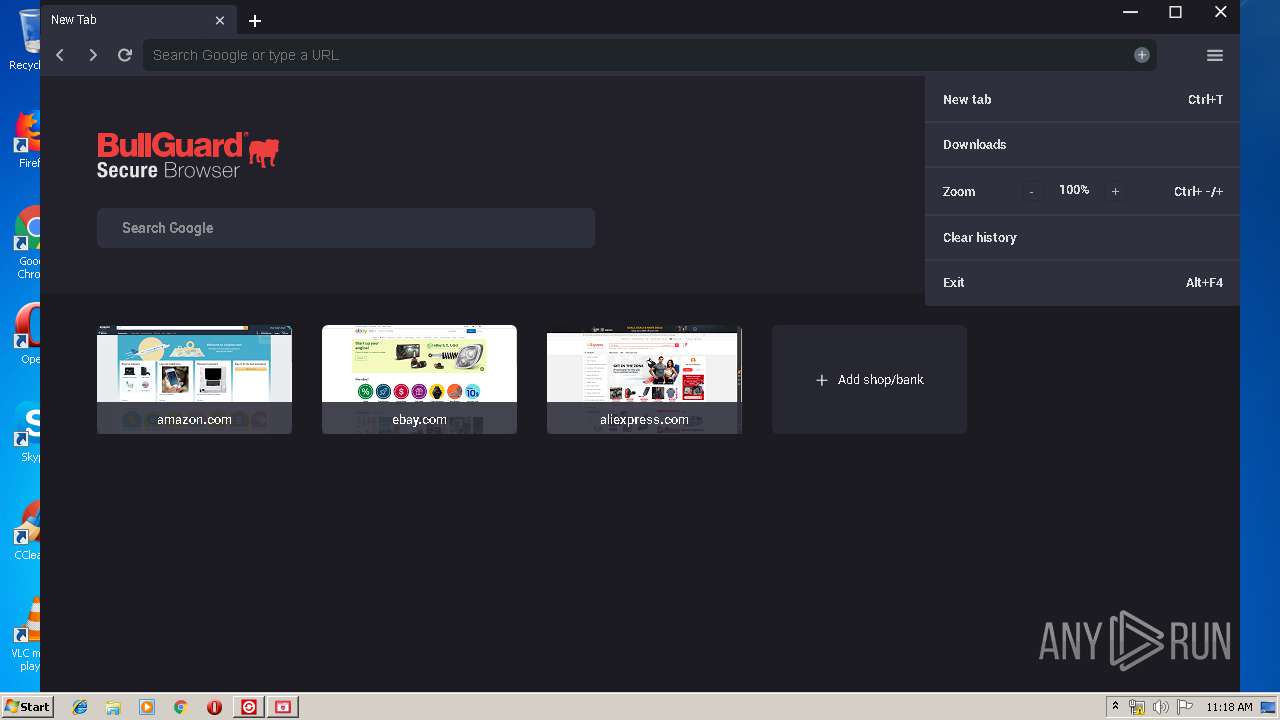This screenshot has height=720, width=1280.
Task: Launch Internet Explorer from the taskbar
Action: pyautogui.click(x=80, y=707)
